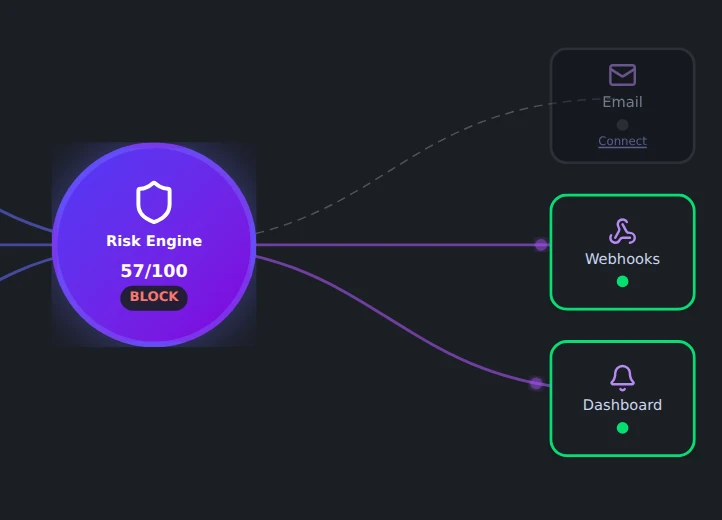Click the Webhooks icon
Image resolution: width=722 pixels, height=520 pixels.
click(x=622, y=231)
